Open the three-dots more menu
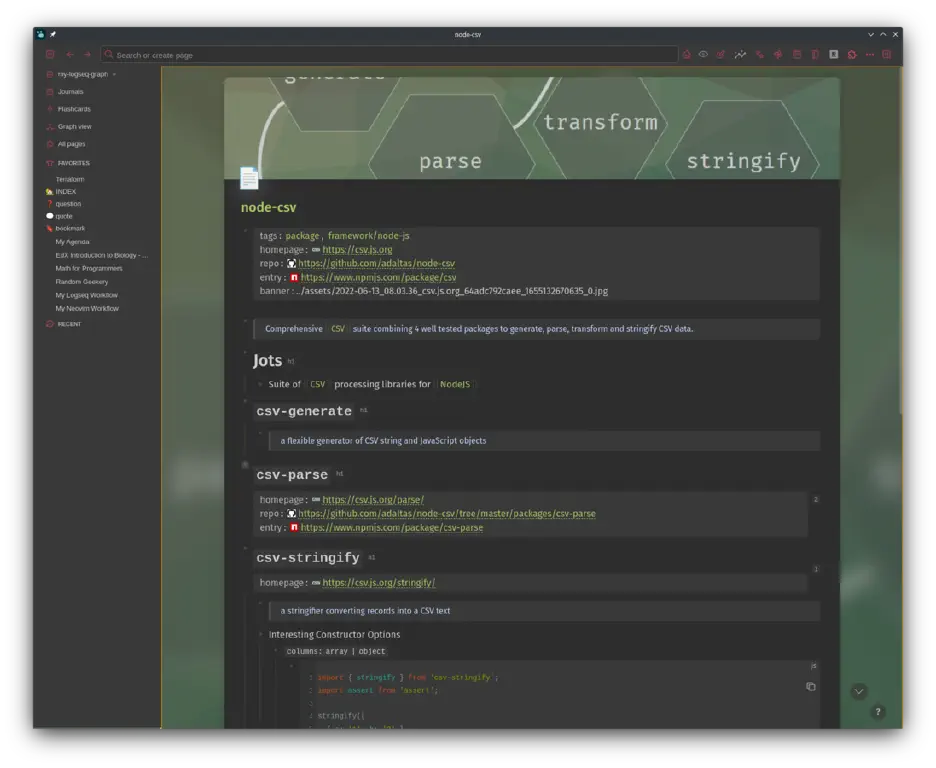This screenshot has width=936, height=768. click(x=870, y=54)
